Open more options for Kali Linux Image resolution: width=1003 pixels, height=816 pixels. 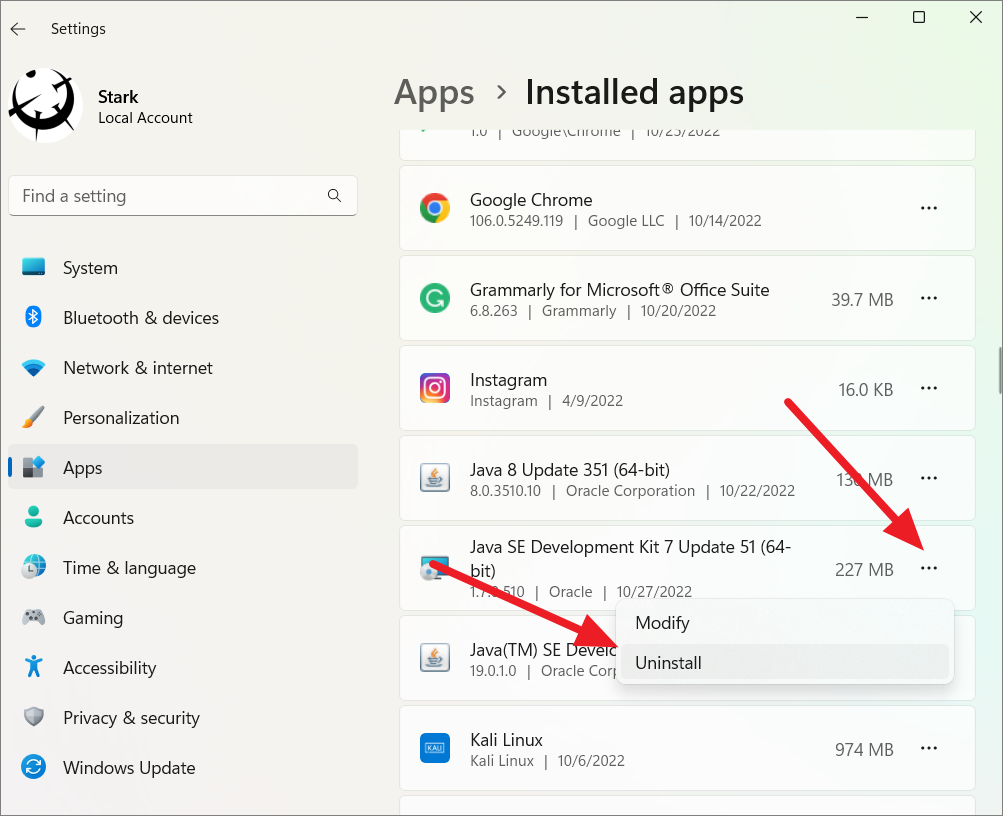point(929,748)
